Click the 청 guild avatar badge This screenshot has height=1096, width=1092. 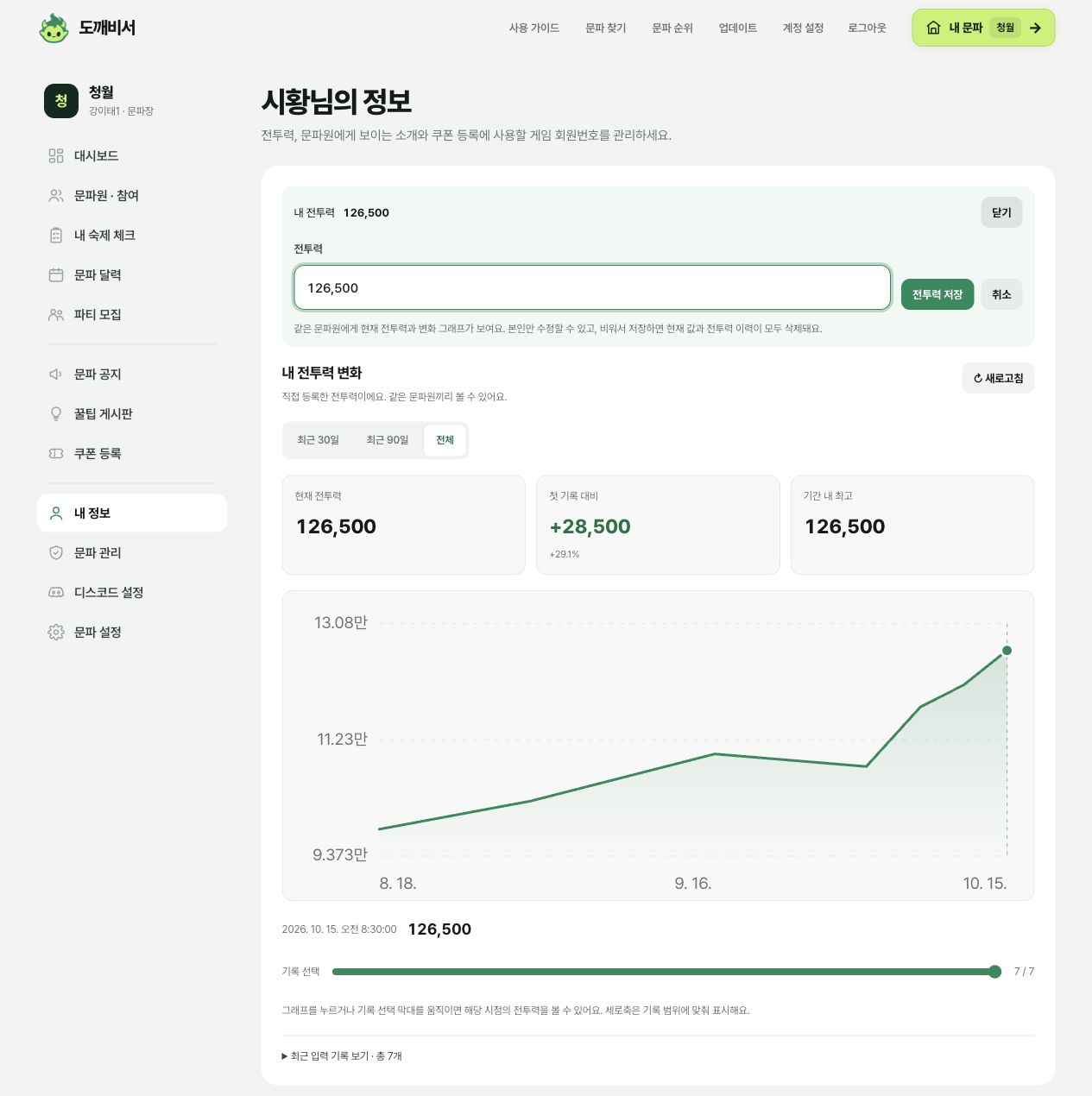61,101
